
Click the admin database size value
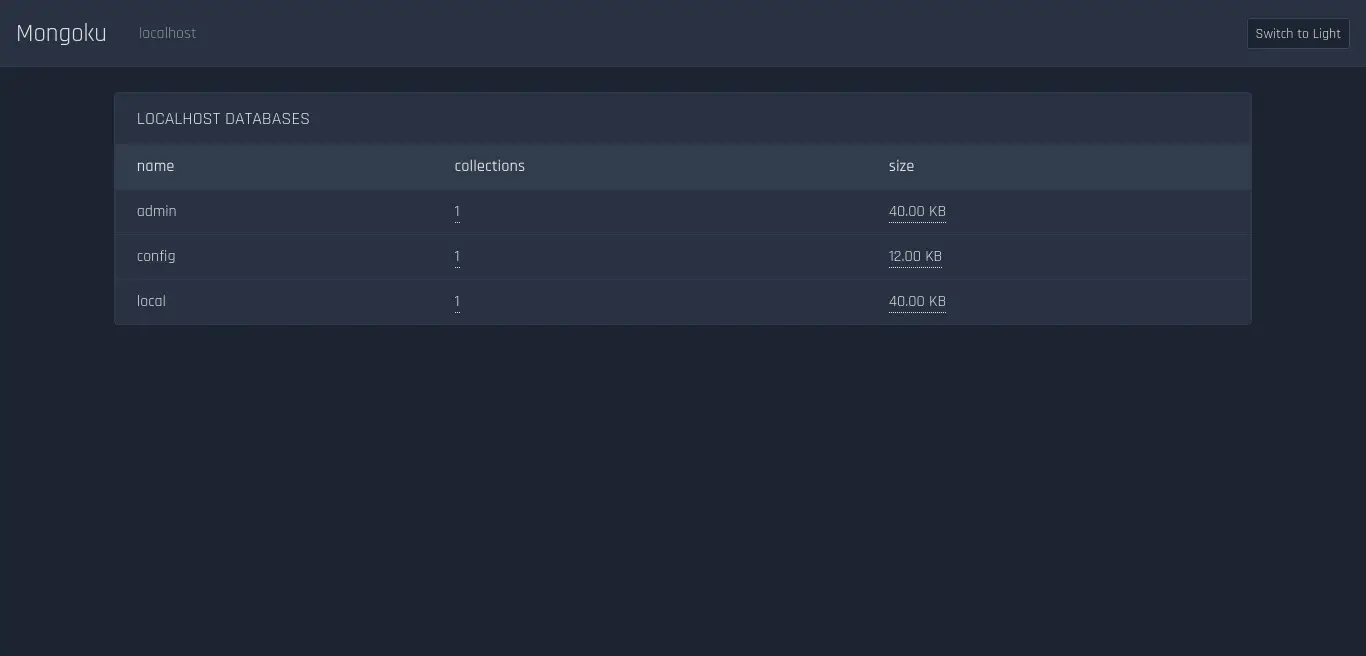click(x=917, y=211)
